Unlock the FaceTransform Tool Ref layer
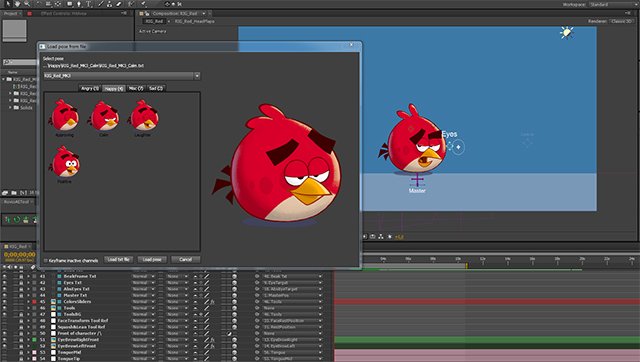This screenshot has width=640, height=362. (x=21, y=321)
